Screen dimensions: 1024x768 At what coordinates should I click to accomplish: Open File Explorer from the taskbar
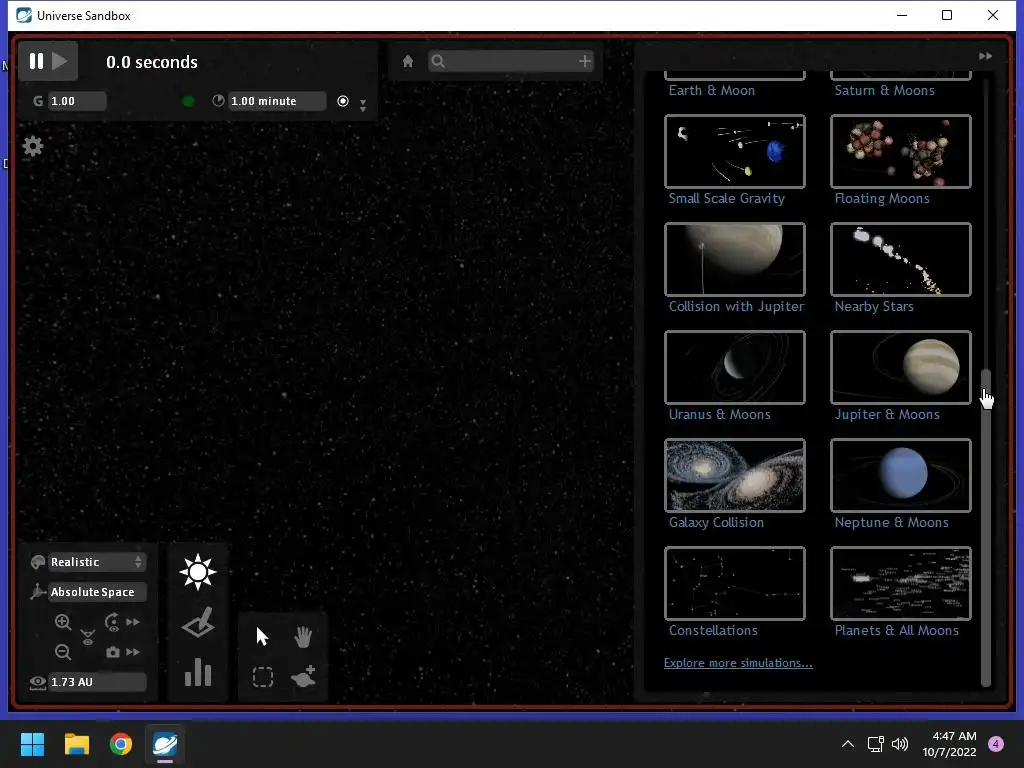coord(76,744)
